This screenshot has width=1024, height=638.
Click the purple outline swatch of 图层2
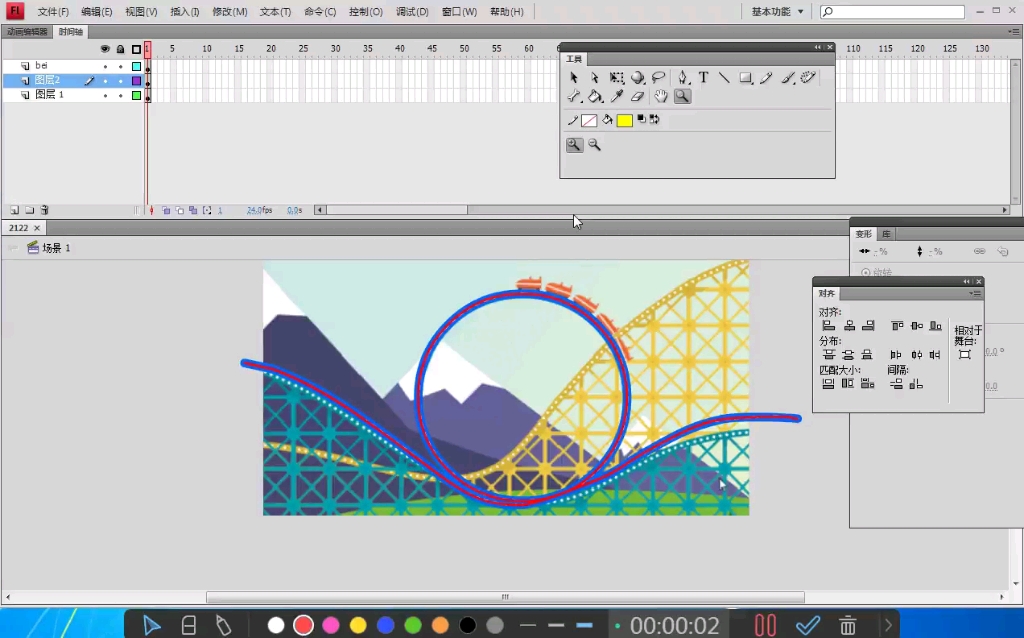coord(136,81)
